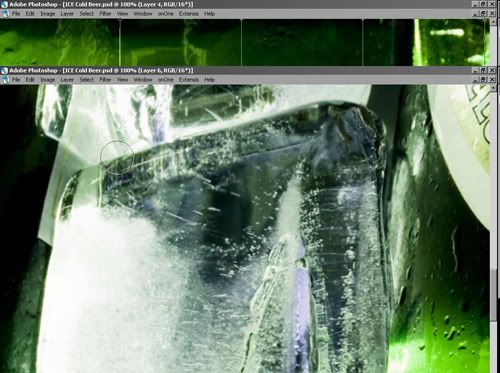The image size is (500, 373).
Task: Open File menu in Layer 4 window
Action: coord(16,14)
